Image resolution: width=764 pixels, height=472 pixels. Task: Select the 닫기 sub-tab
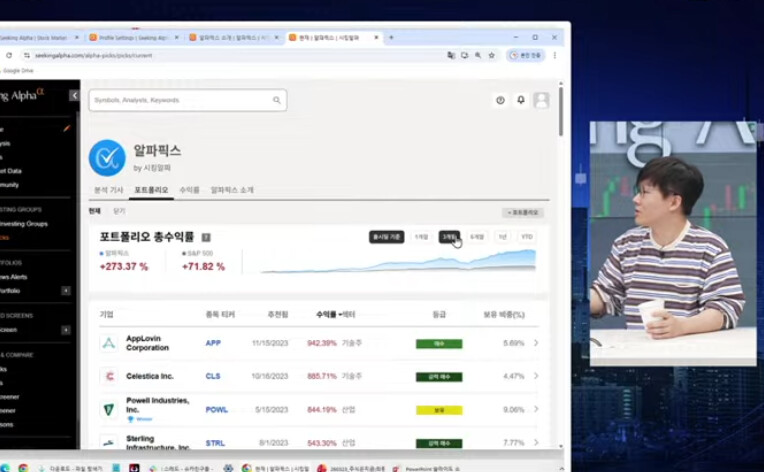119,211
